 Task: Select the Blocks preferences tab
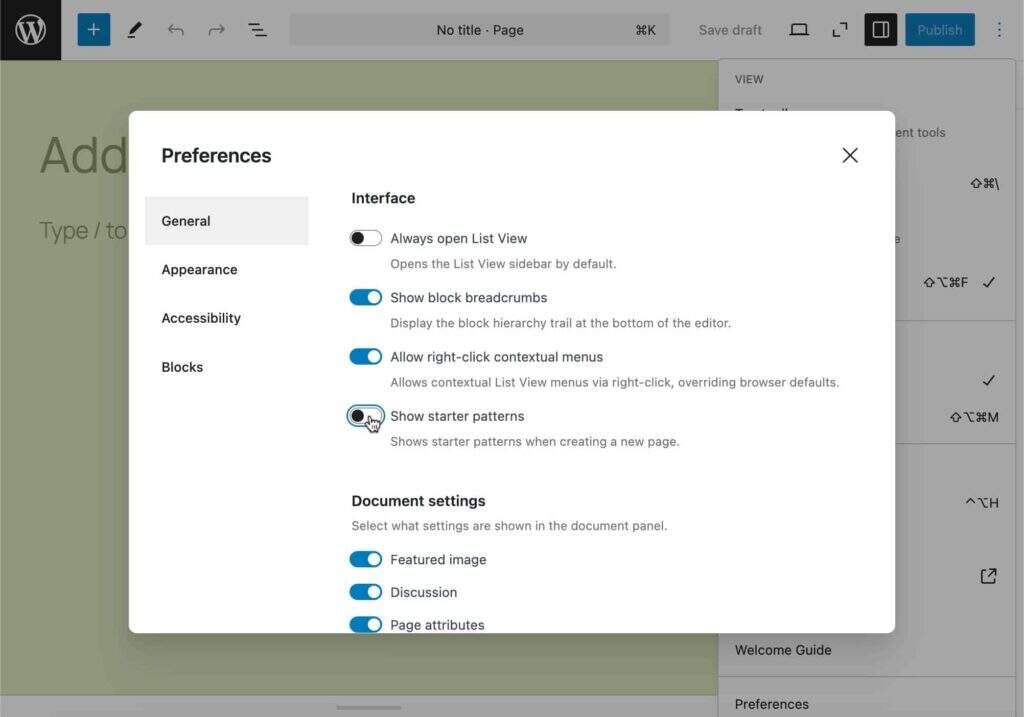click(182, 367)
